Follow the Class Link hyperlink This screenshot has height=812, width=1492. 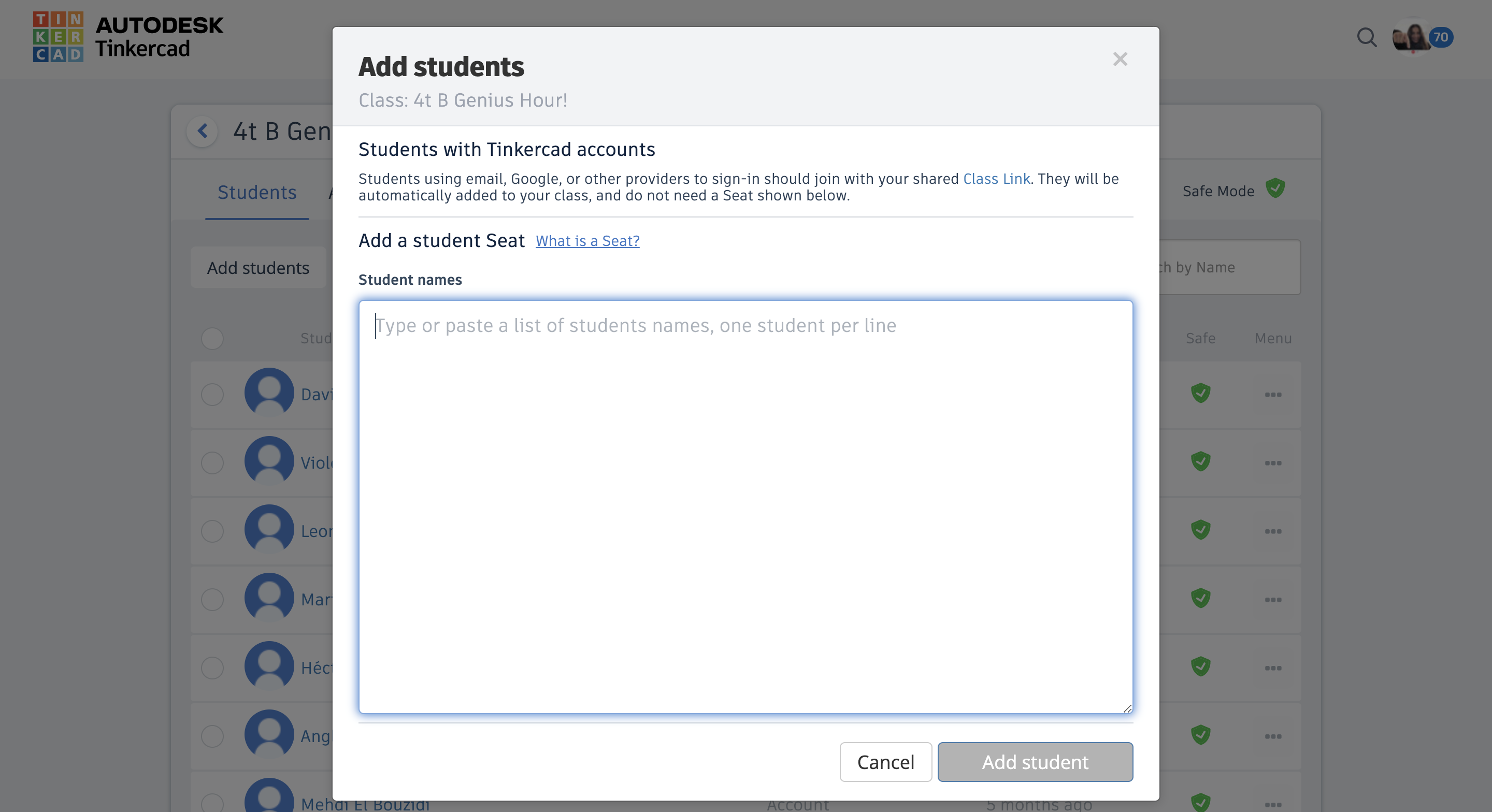coord(996,179)
